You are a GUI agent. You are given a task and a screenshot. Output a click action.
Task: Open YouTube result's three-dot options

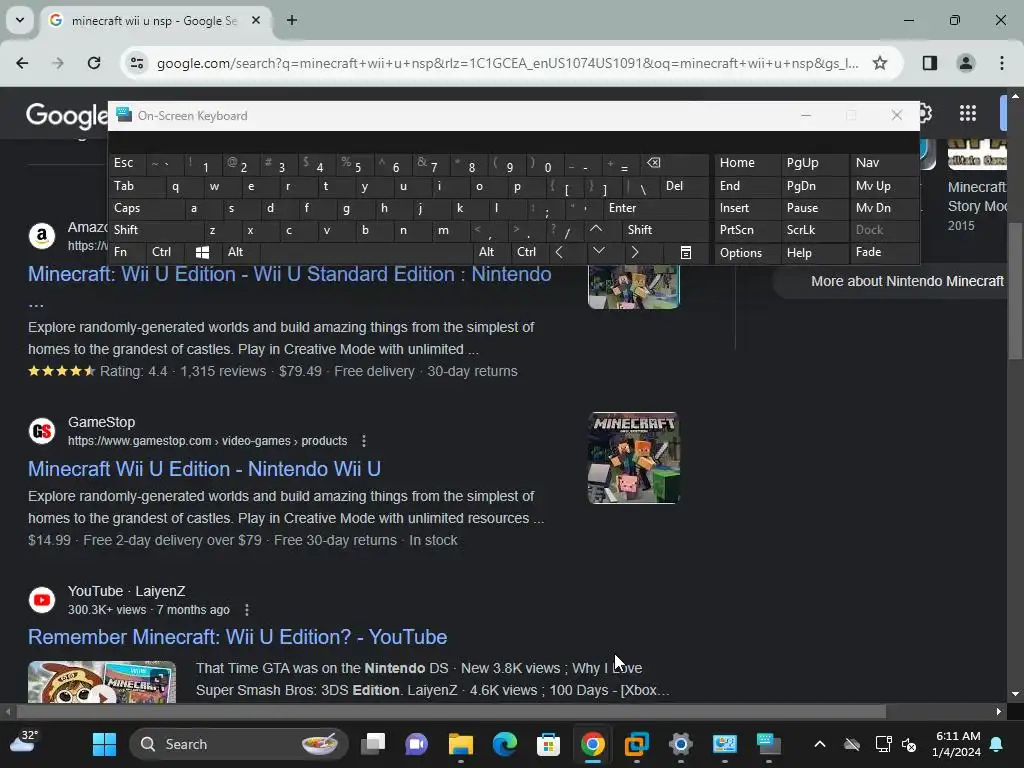[x=246, y=610]
